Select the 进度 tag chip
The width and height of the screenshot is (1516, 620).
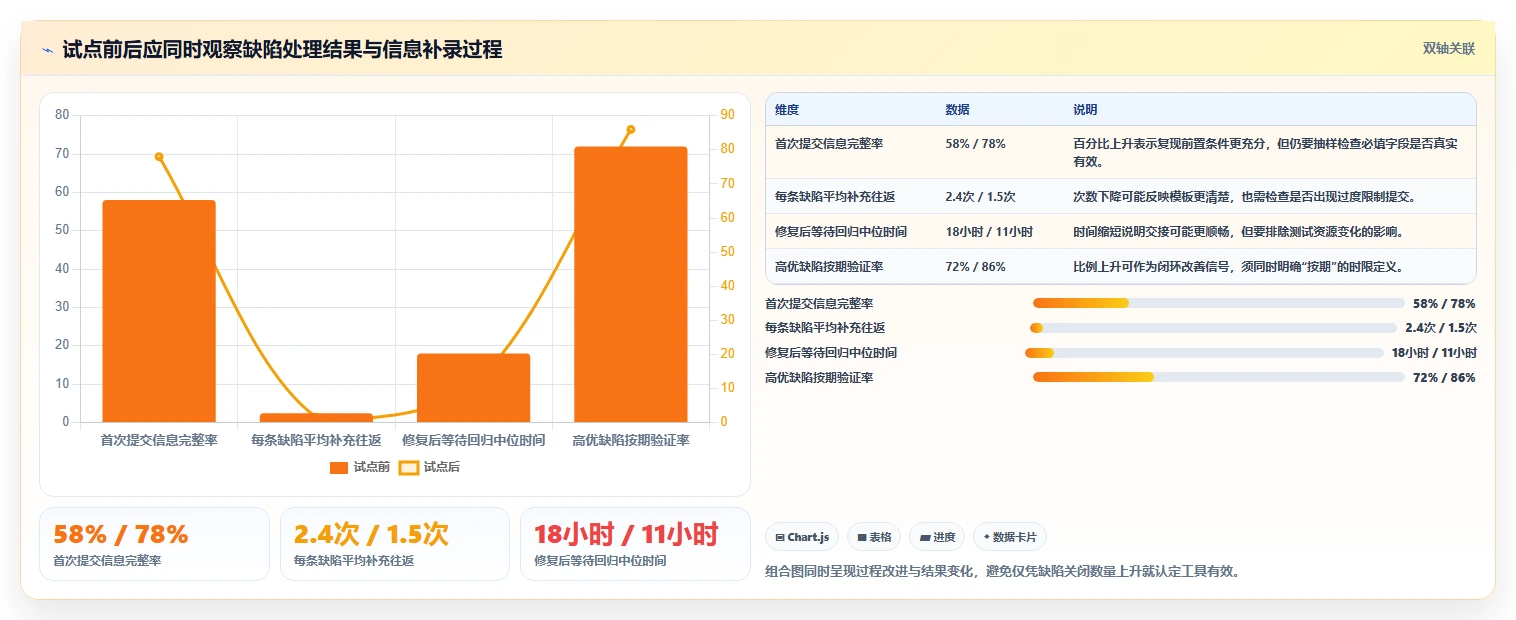click(937, 537)
